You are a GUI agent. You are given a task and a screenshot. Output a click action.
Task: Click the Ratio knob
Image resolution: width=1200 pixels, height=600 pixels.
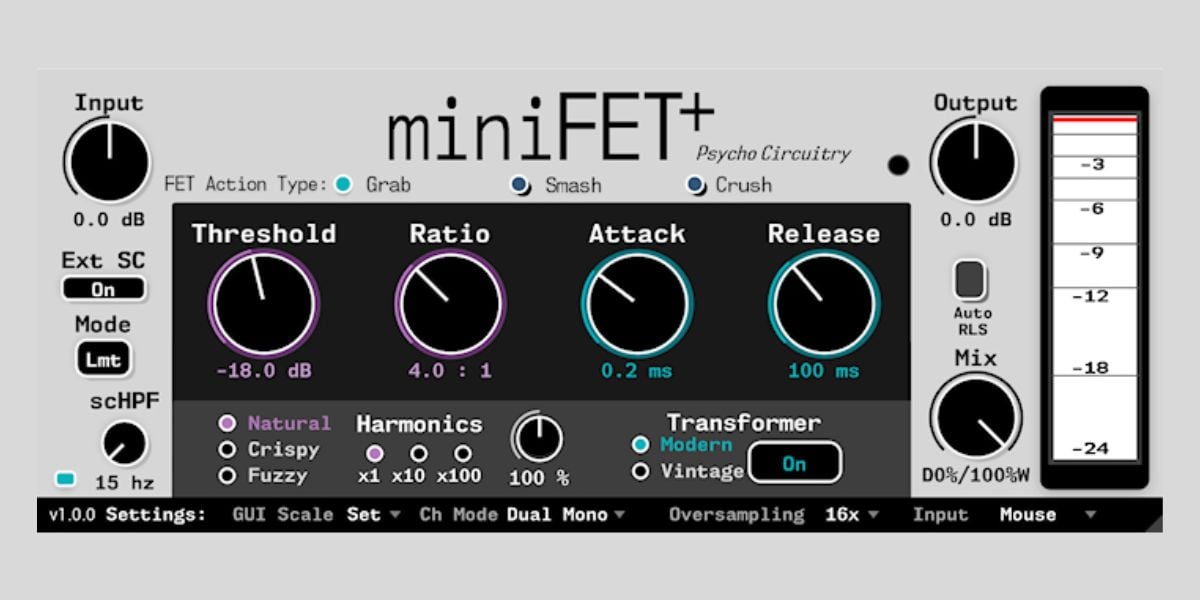coord(450,303)
